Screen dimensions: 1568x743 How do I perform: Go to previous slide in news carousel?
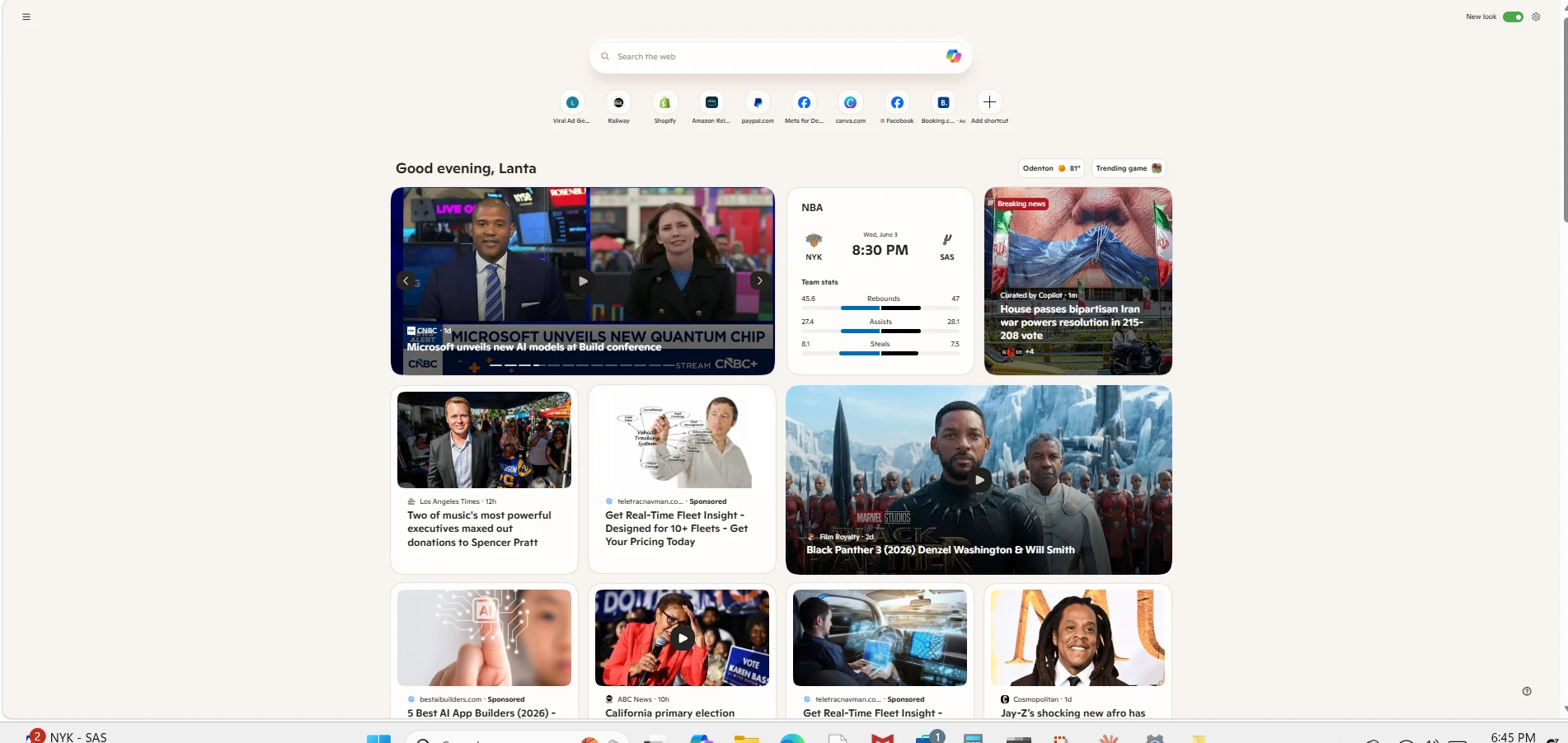406,281
